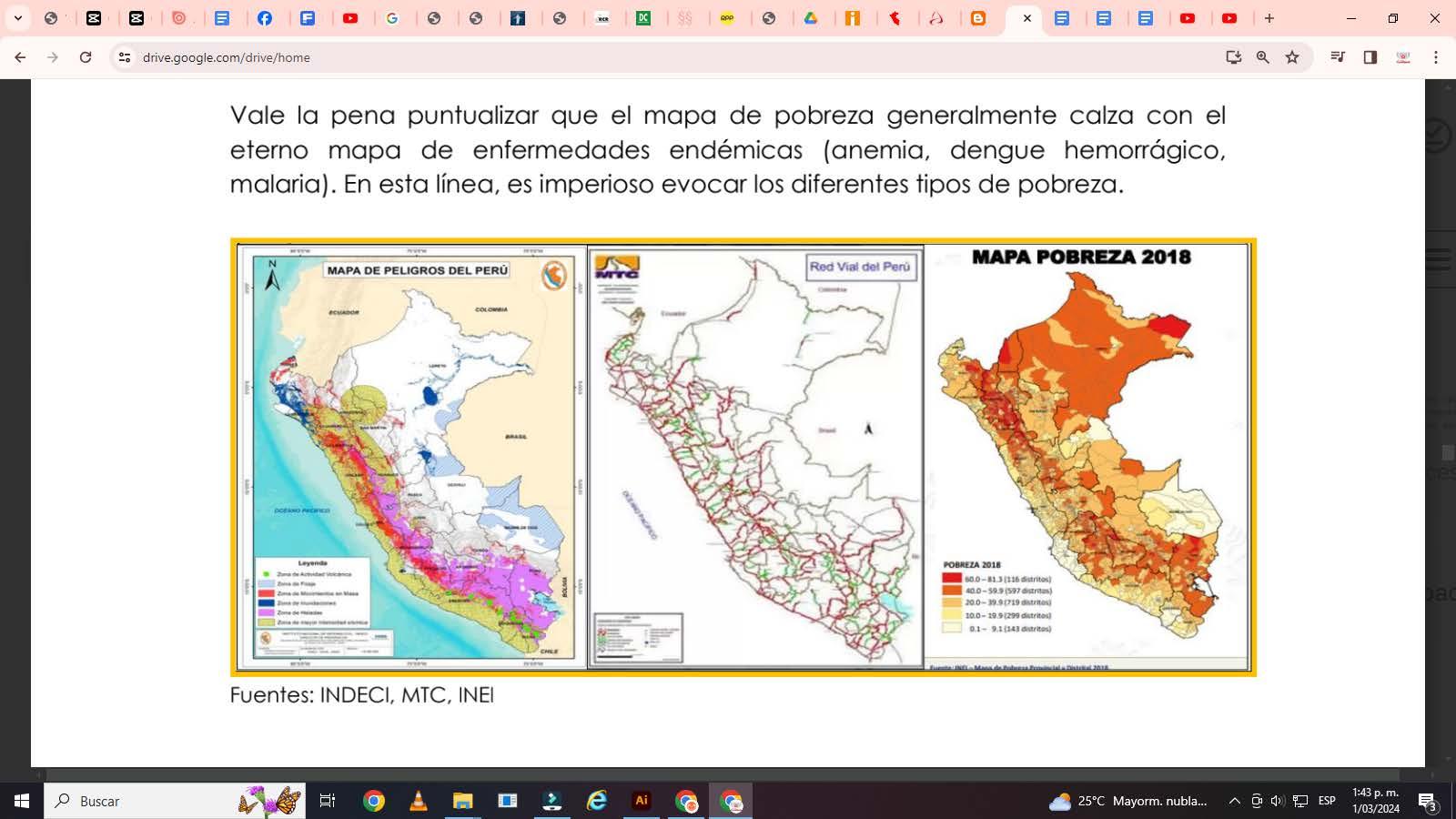Open a new browser tab
The image size is (1456, 819).
[1269, 18]
